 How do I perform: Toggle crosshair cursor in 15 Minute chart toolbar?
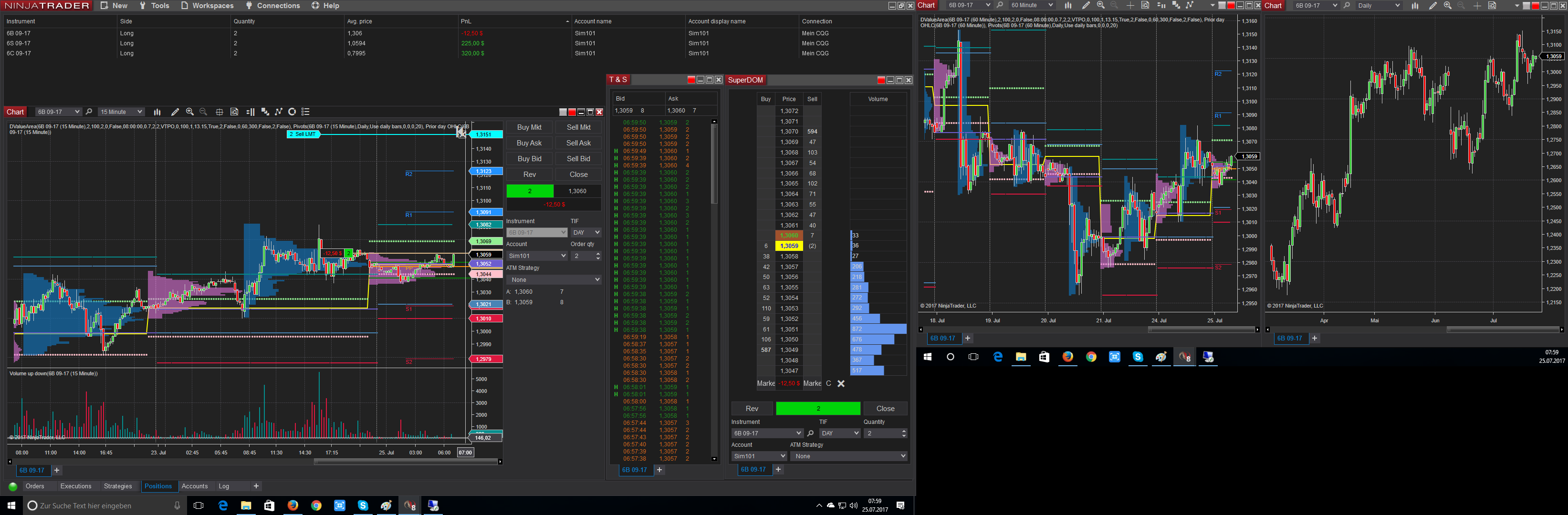coord(219,112)
